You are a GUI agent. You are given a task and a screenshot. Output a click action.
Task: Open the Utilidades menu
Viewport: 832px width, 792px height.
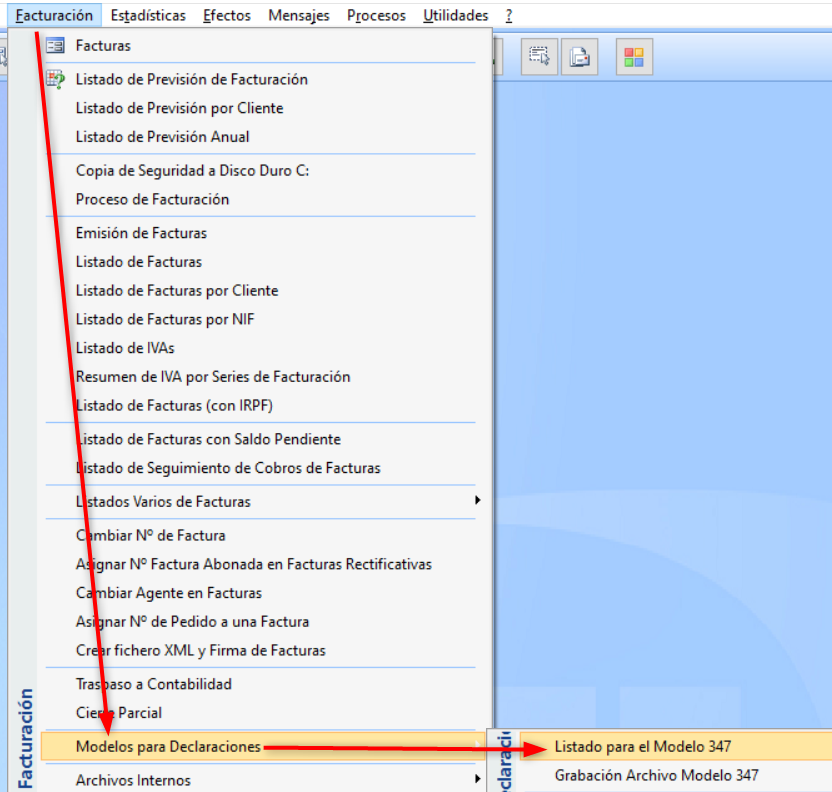[x=455, y=15]
